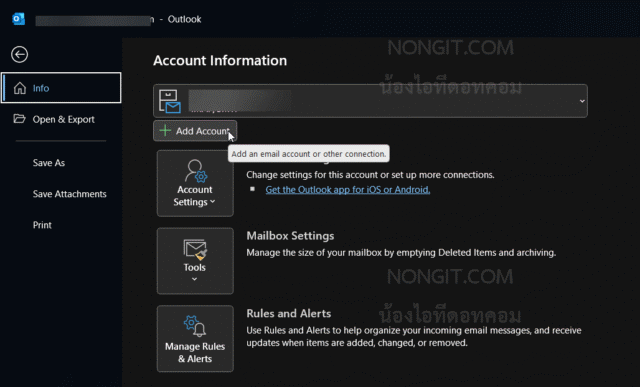Click the 'Use Rules and Alerts to help organize' description
This screenshot has width=640, height=387.
click(x=414, y=336)
